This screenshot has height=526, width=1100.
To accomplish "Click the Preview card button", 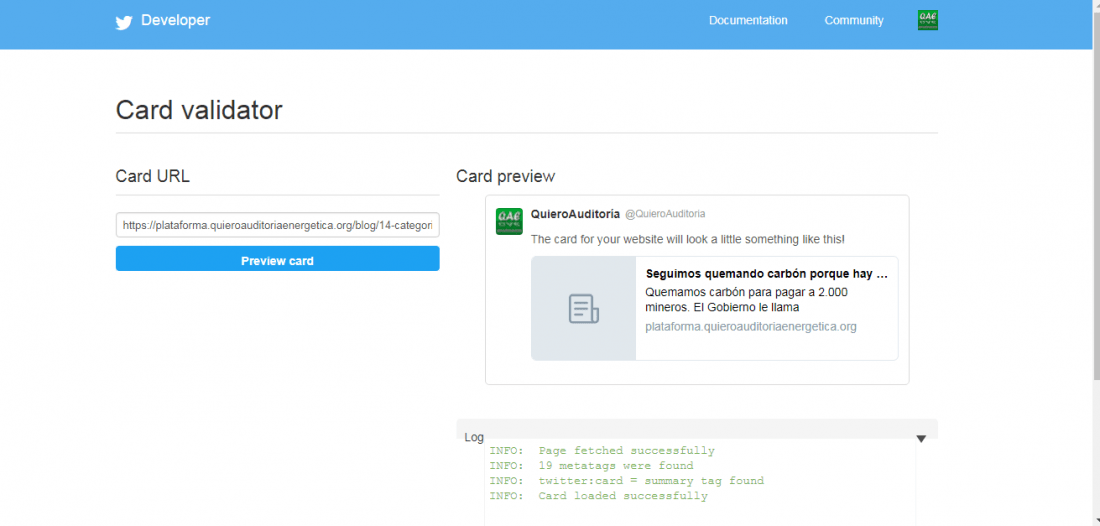I will pyautogui.click(x=278, y=261).
